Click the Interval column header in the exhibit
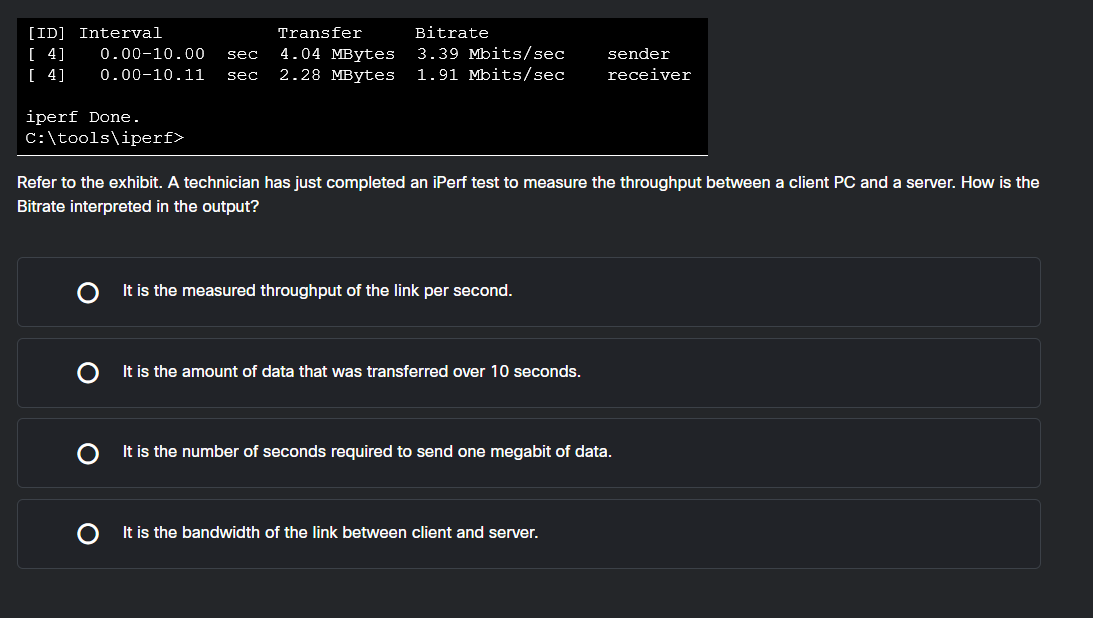This screenshot has height=618, width=1093. [x=120, y=32]
